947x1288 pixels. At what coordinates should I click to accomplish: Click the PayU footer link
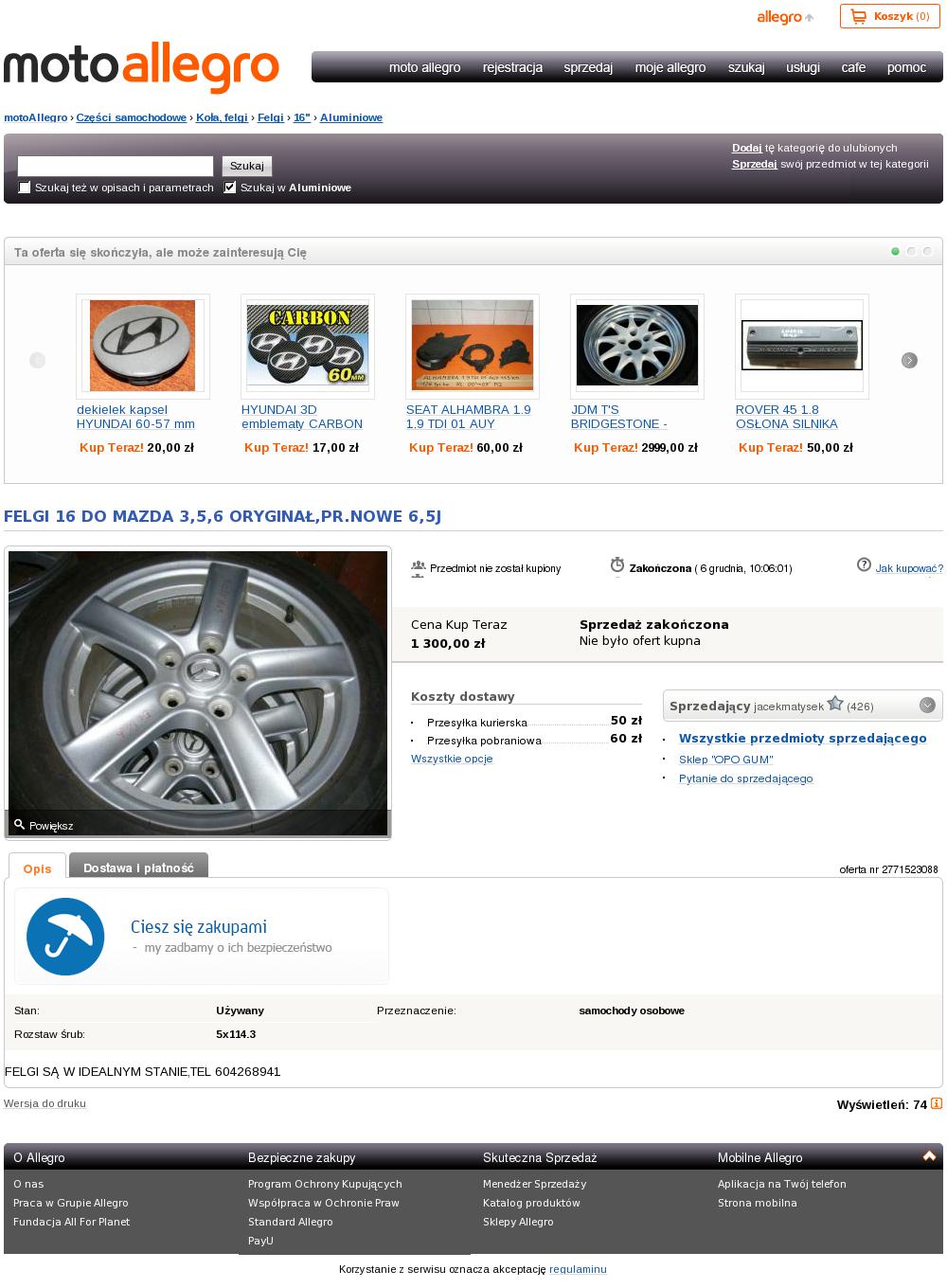point(260,1241)
